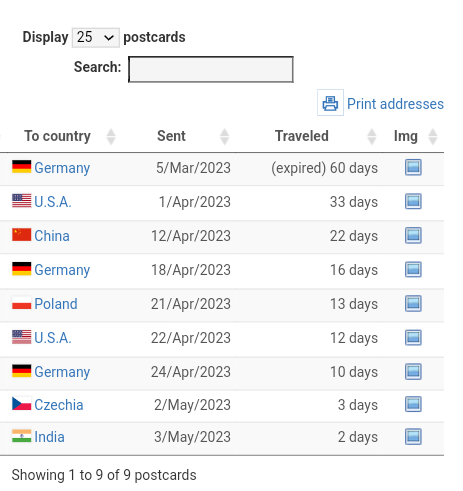Open image icon in the India row

pos(413,436)
